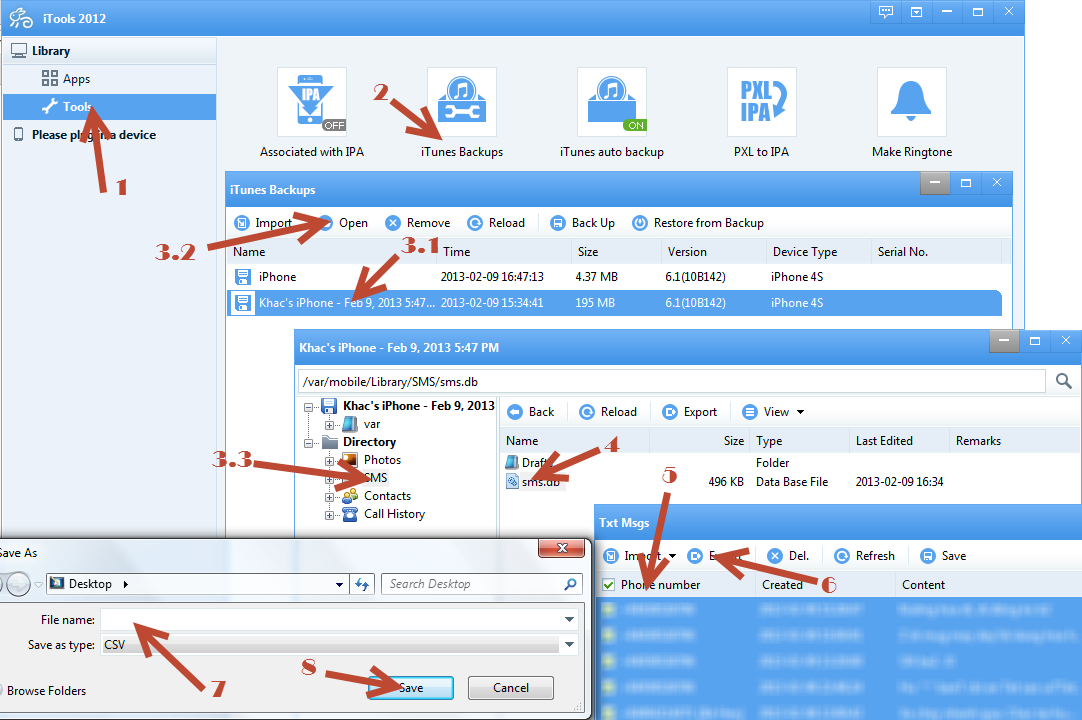Screen dimensions: 1082x720
Task: Select the iPhone 4.37 MB backup row
Action: [x=614, y=277]
